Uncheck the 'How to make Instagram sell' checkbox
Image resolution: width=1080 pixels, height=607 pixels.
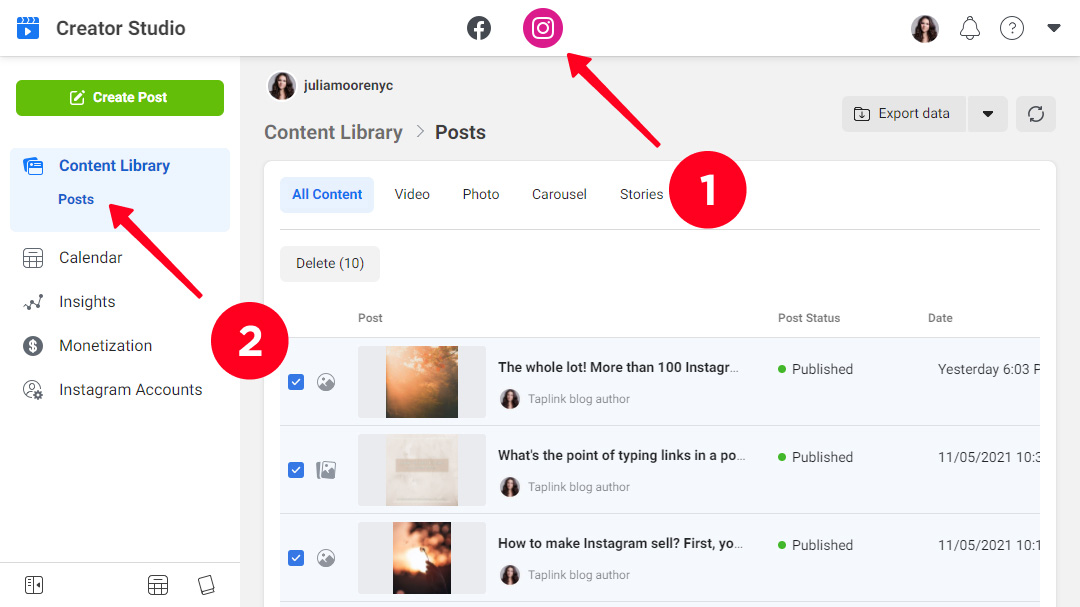[296, 558]
